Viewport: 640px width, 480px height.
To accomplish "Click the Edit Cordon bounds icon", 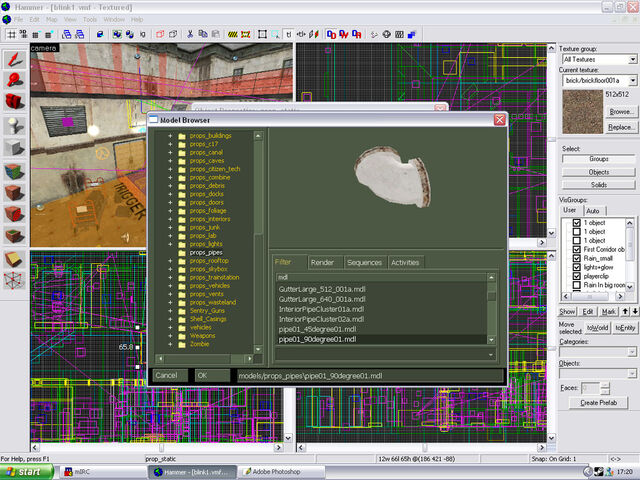I will [x=246, y=34].
